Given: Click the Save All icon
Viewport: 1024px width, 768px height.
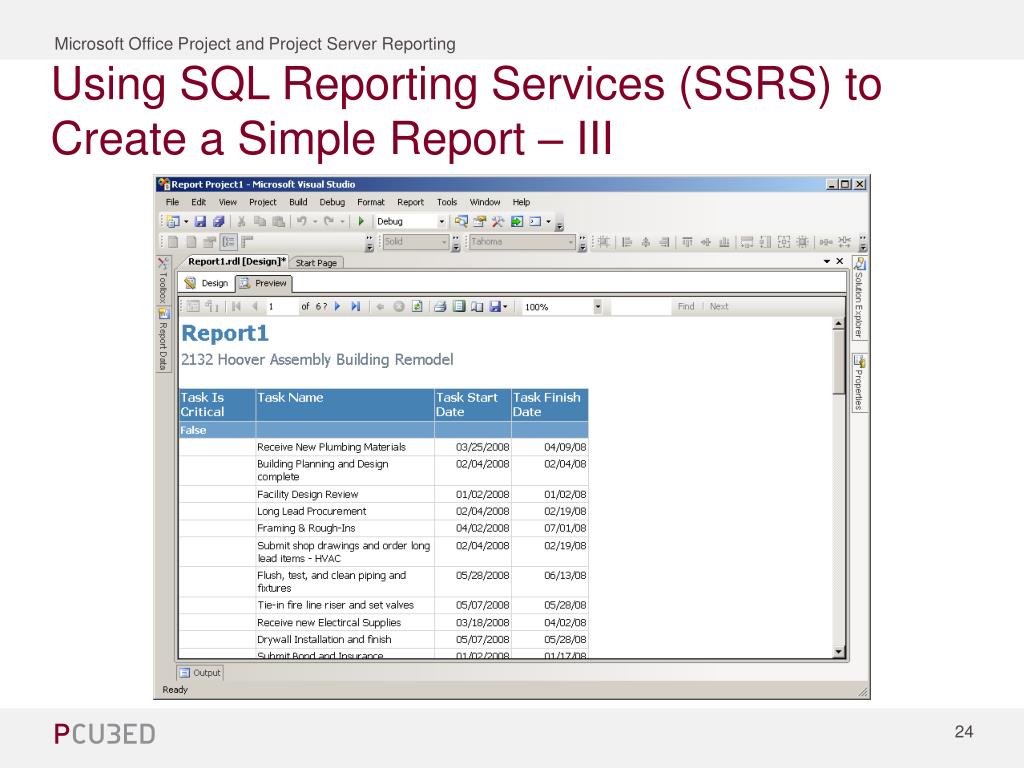Looking at the screenshot, I should click(219, 221).
